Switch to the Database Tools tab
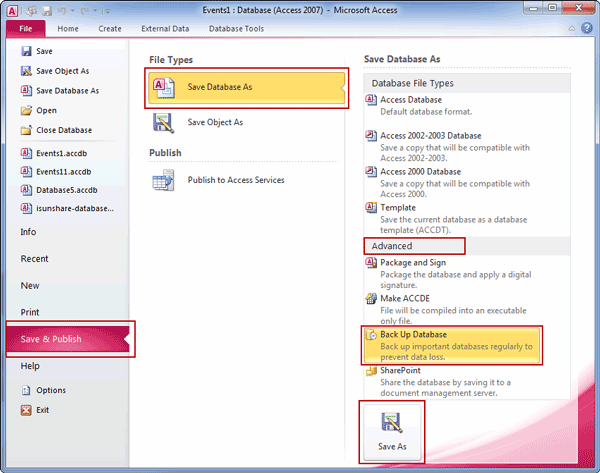Viewport: 600px width, 473px height. [x=236, y=29]
